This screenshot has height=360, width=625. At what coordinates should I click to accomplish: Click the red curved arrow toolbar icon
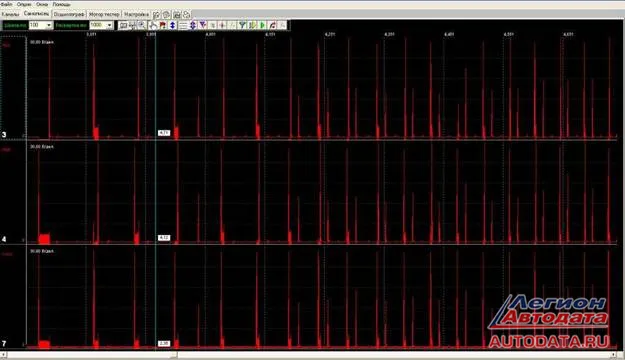coord(273,25)
